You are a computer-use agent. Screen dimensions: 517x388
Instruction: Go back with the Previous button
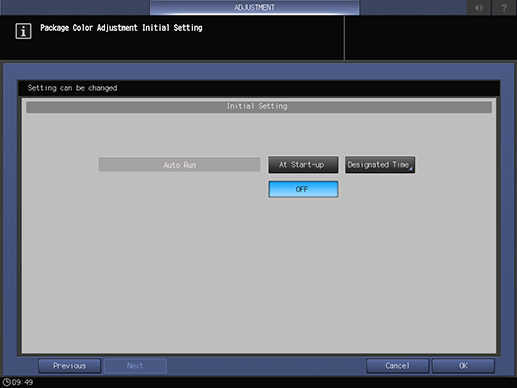(69, 366)
